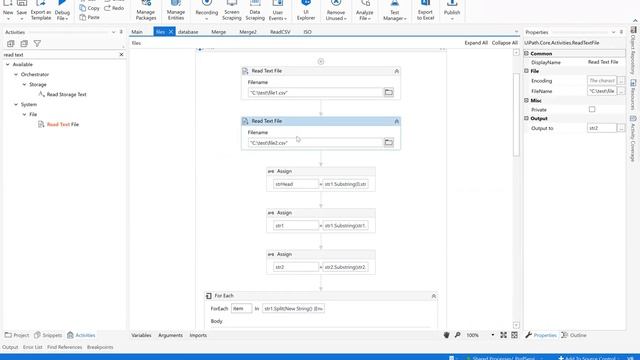Screen dimensions: 640x360
Task: Save the workflow
Action: coord(22,11)
